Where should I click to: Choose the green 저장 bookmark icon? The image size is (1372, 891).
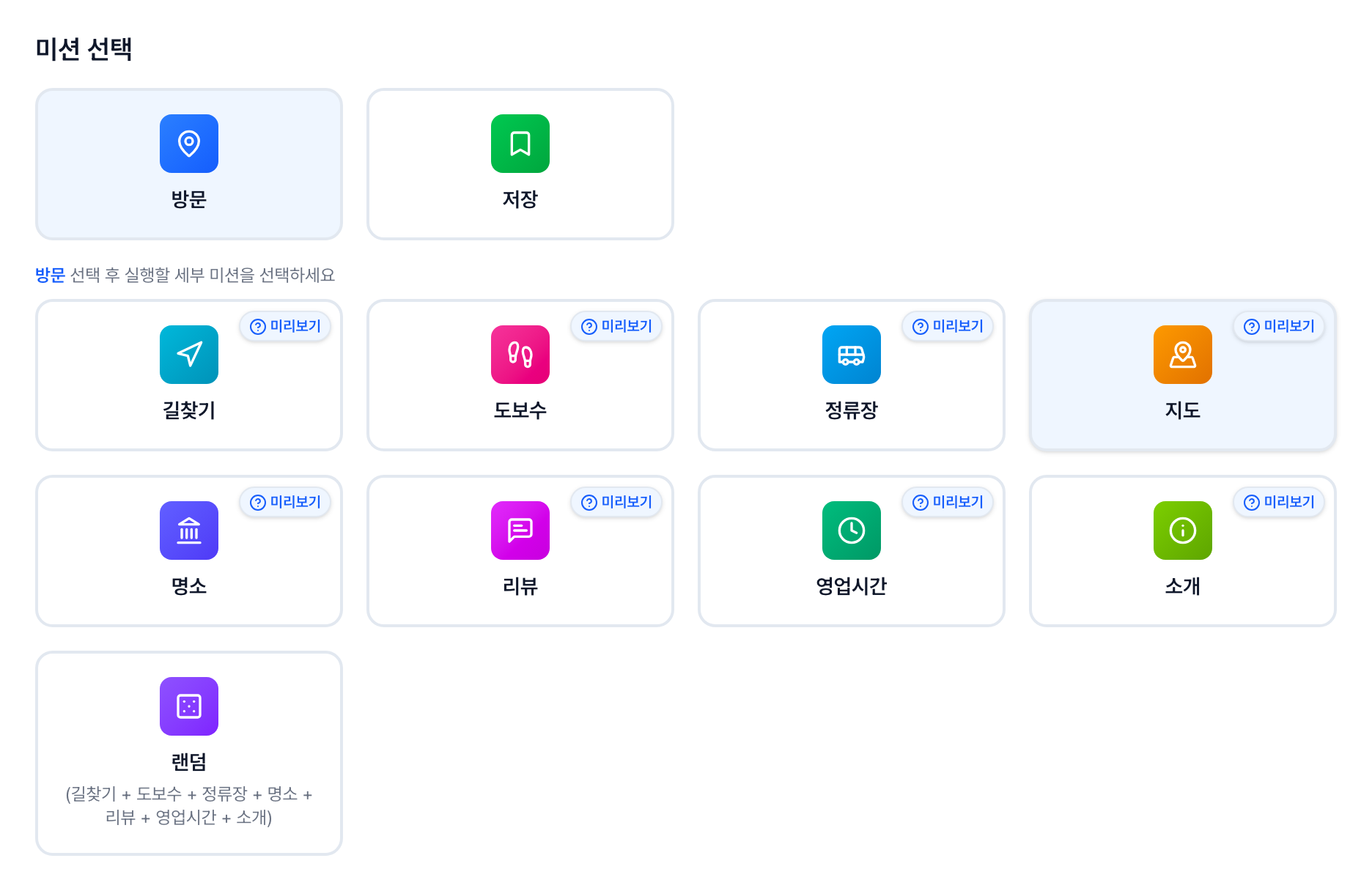520,144
